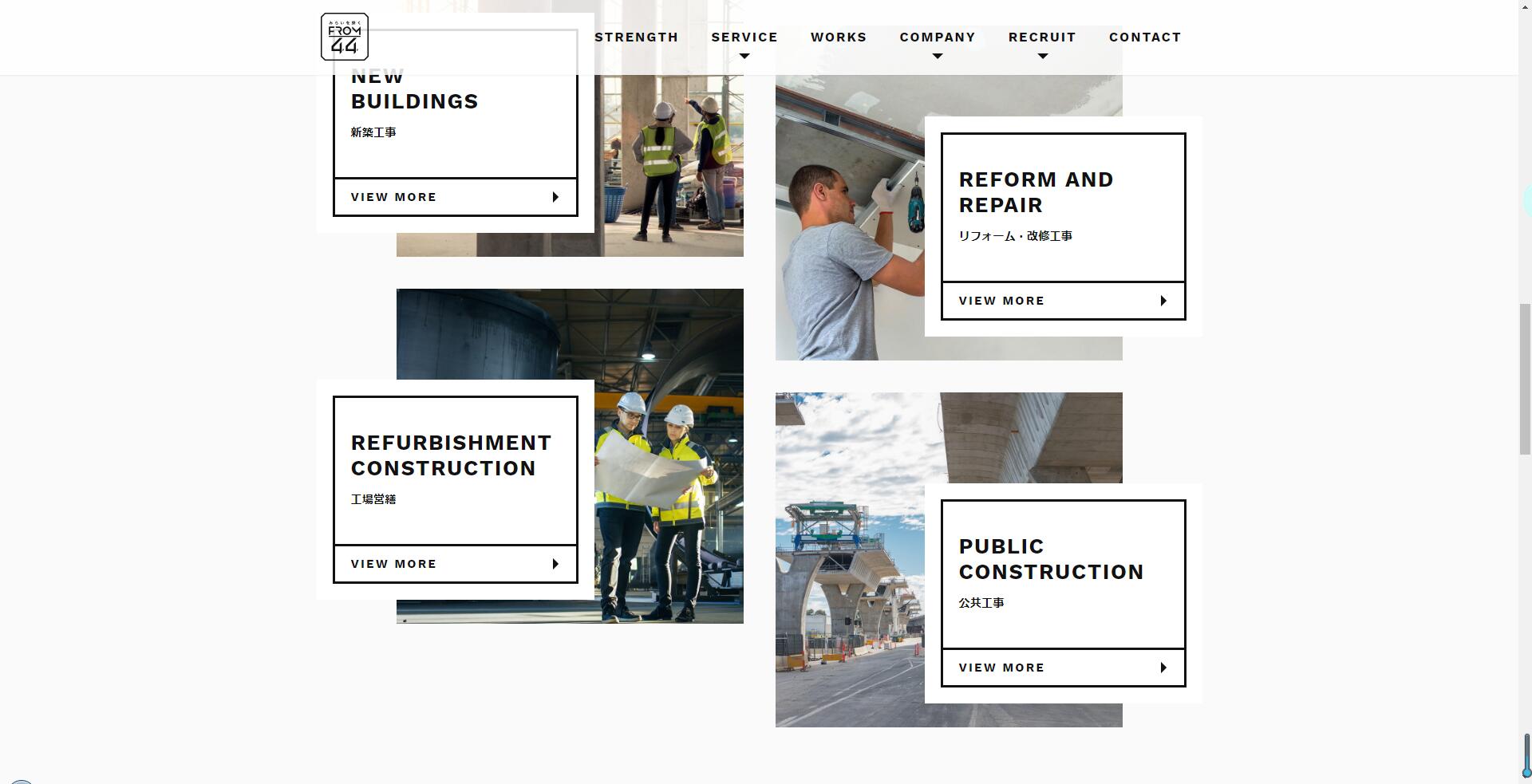This screenshot has height=784, width=1532.
Task: Open the SERVICE menu item
Action: [744, 37]
